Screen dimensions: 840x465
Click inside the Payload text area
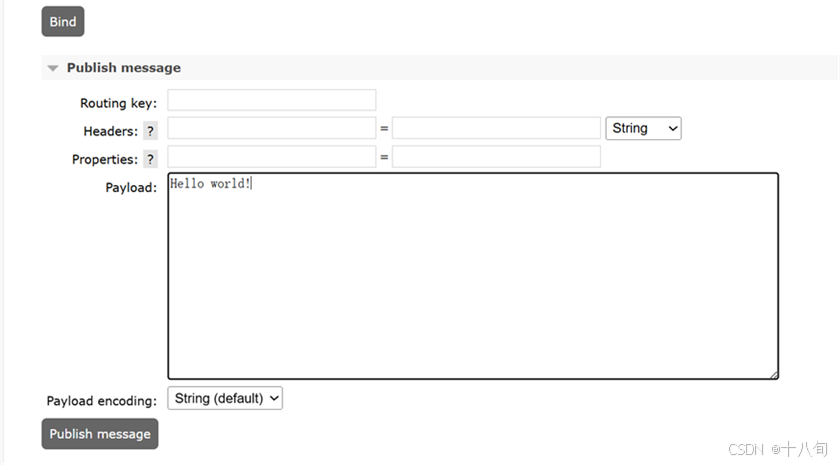click(473, 276)
